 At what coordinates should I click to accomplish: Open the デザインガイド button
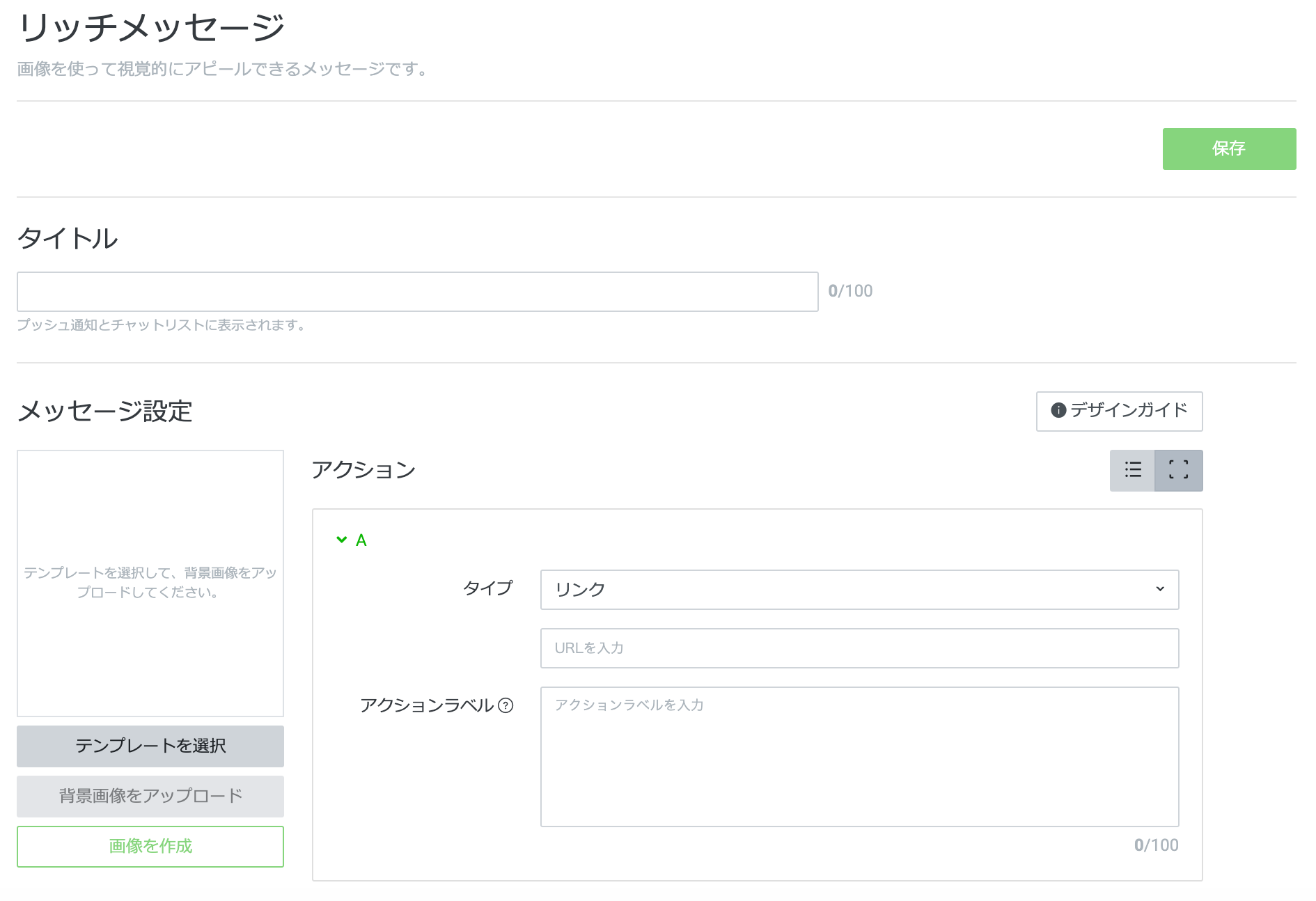click(x=1119, y=411)
